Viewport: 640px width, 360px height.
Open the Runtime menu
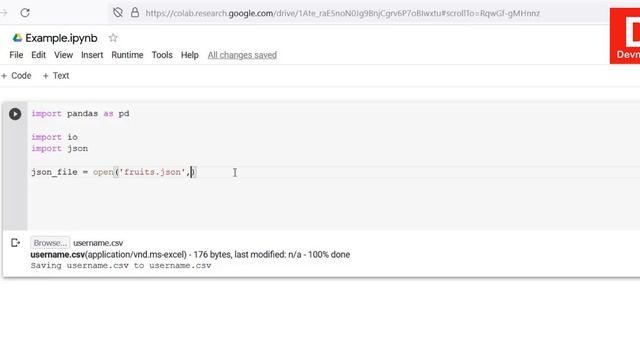[x=127, y=55]
